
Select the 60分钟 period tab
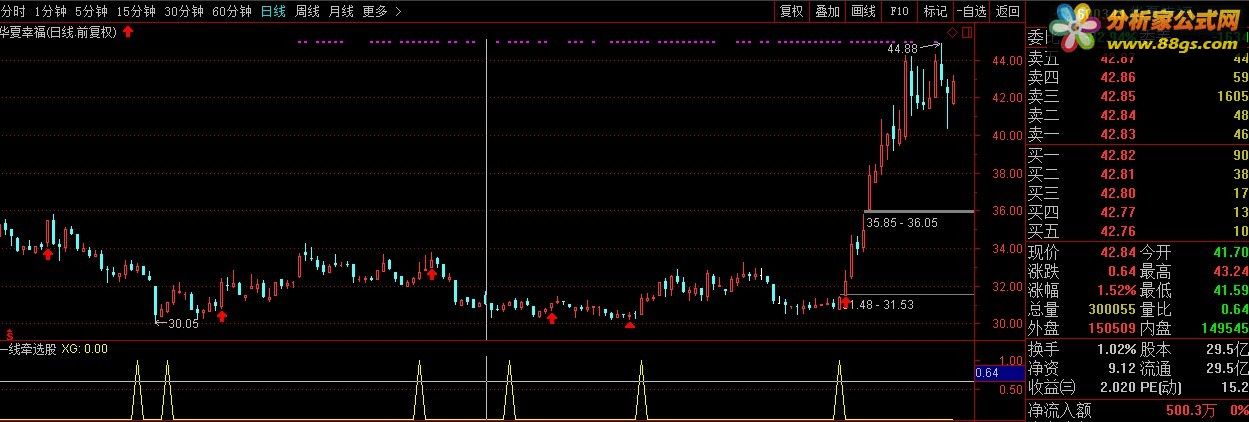(232, 11)
